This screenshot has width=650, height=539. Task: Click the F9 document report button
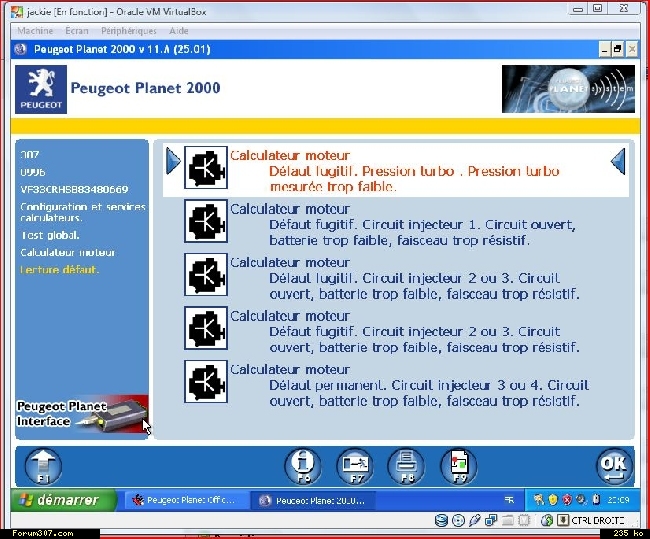click(x=459, y=466)
